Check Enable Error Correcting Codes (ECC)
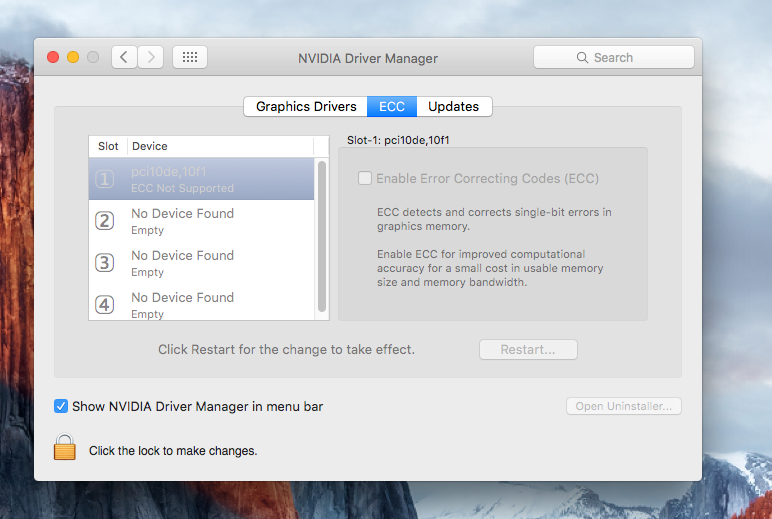 [x=365, y=178]
